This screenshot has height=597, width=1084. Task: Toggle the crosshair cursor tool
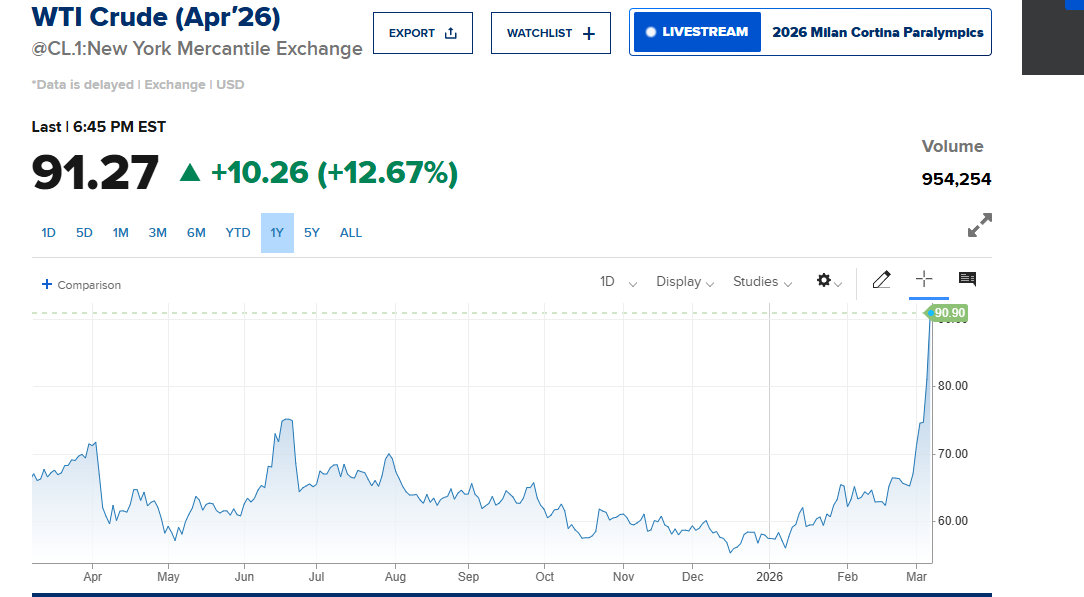(x=923, y=280)
